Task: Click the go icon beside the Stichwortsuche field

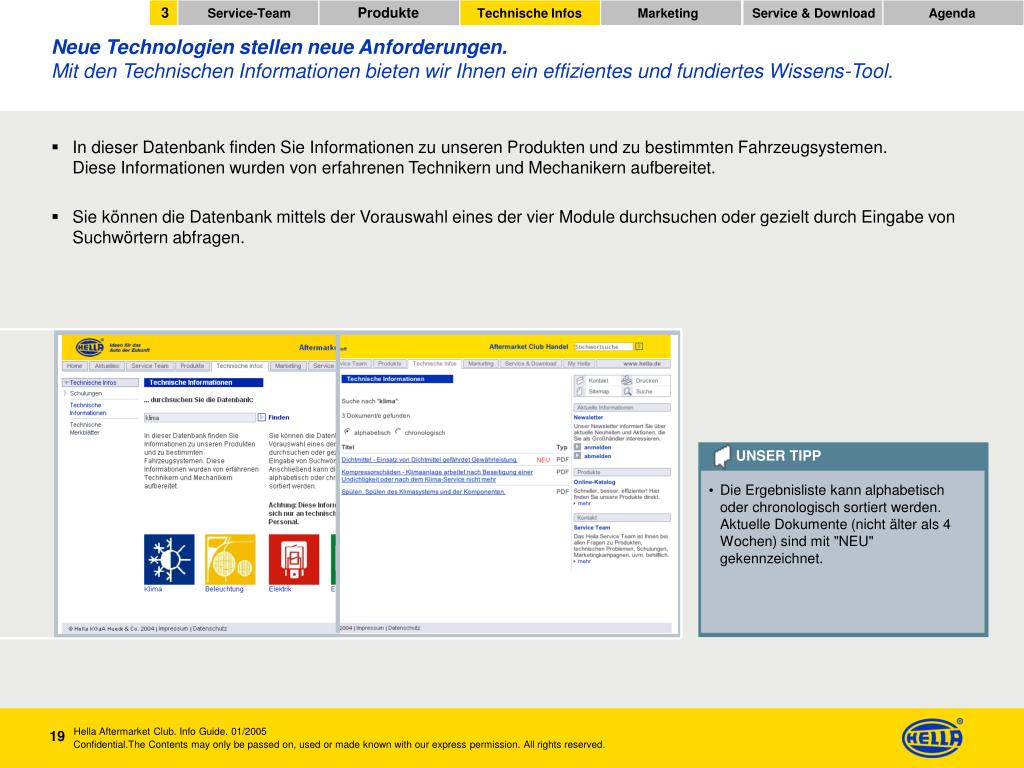Action: coord(639,347)
